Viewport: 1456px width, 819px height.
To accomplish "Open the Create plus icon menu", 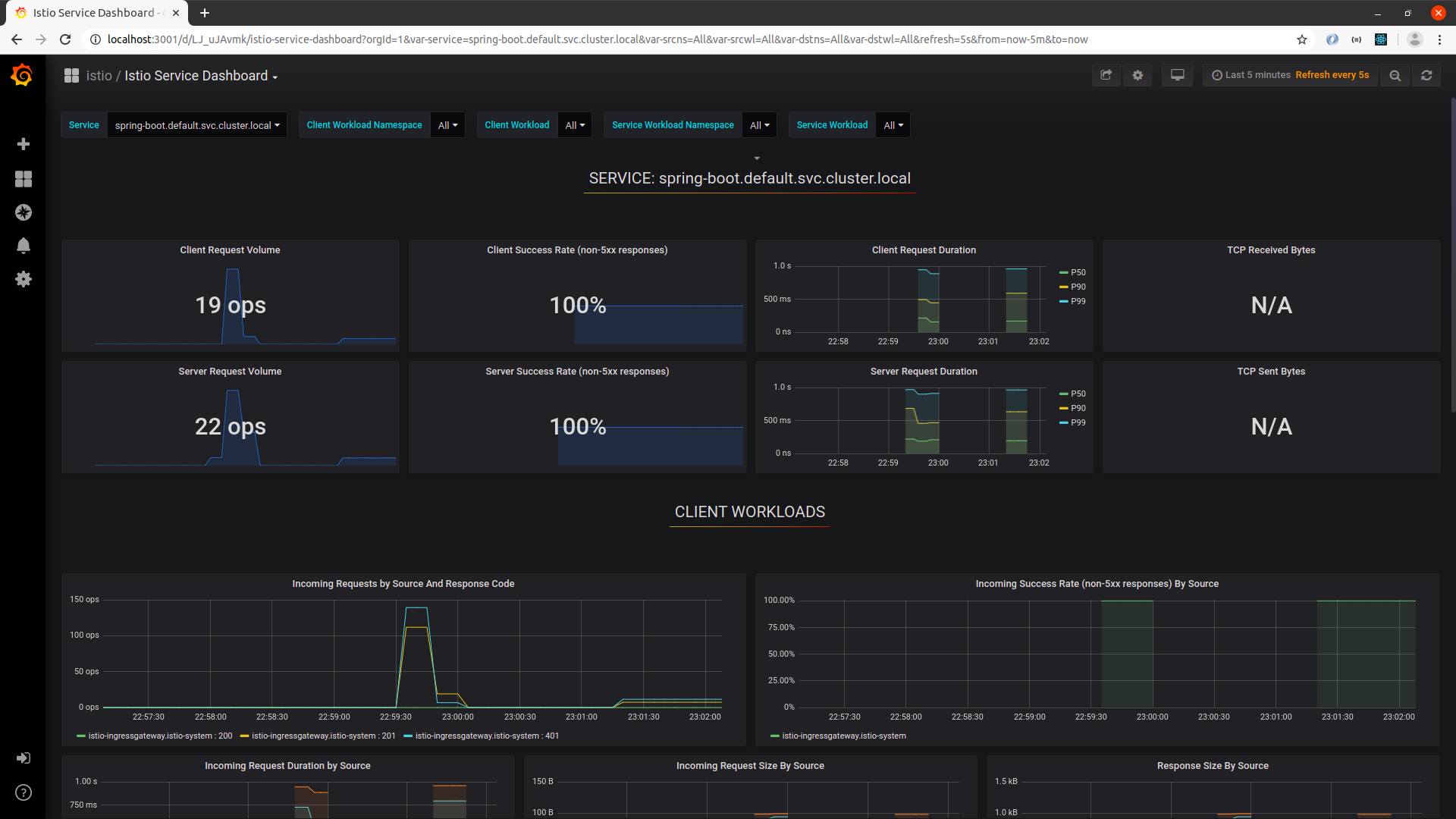I will pos(24,144).
